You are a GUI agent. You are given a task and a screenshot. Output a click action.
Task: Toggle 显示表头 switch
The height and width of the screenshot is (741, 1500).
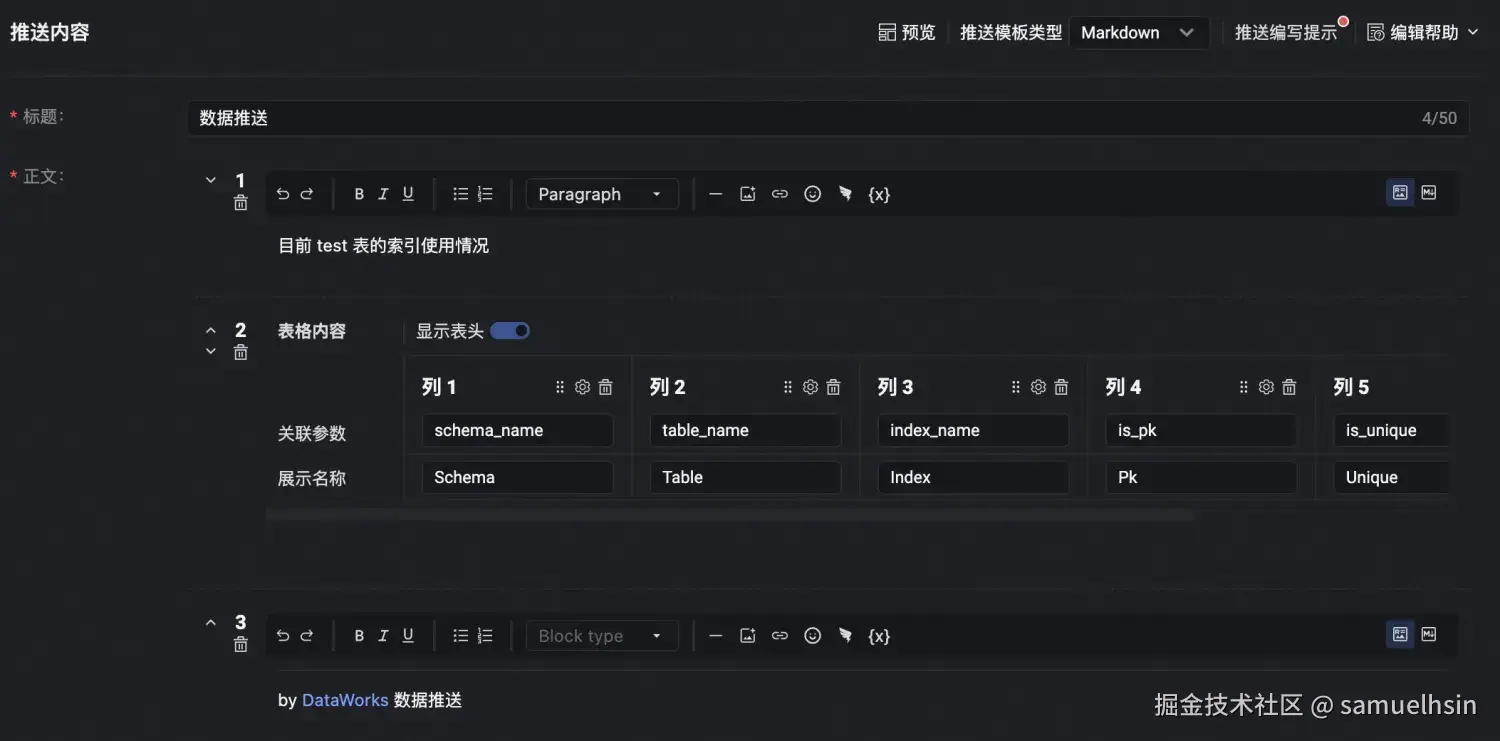click(x=510, y=331)
